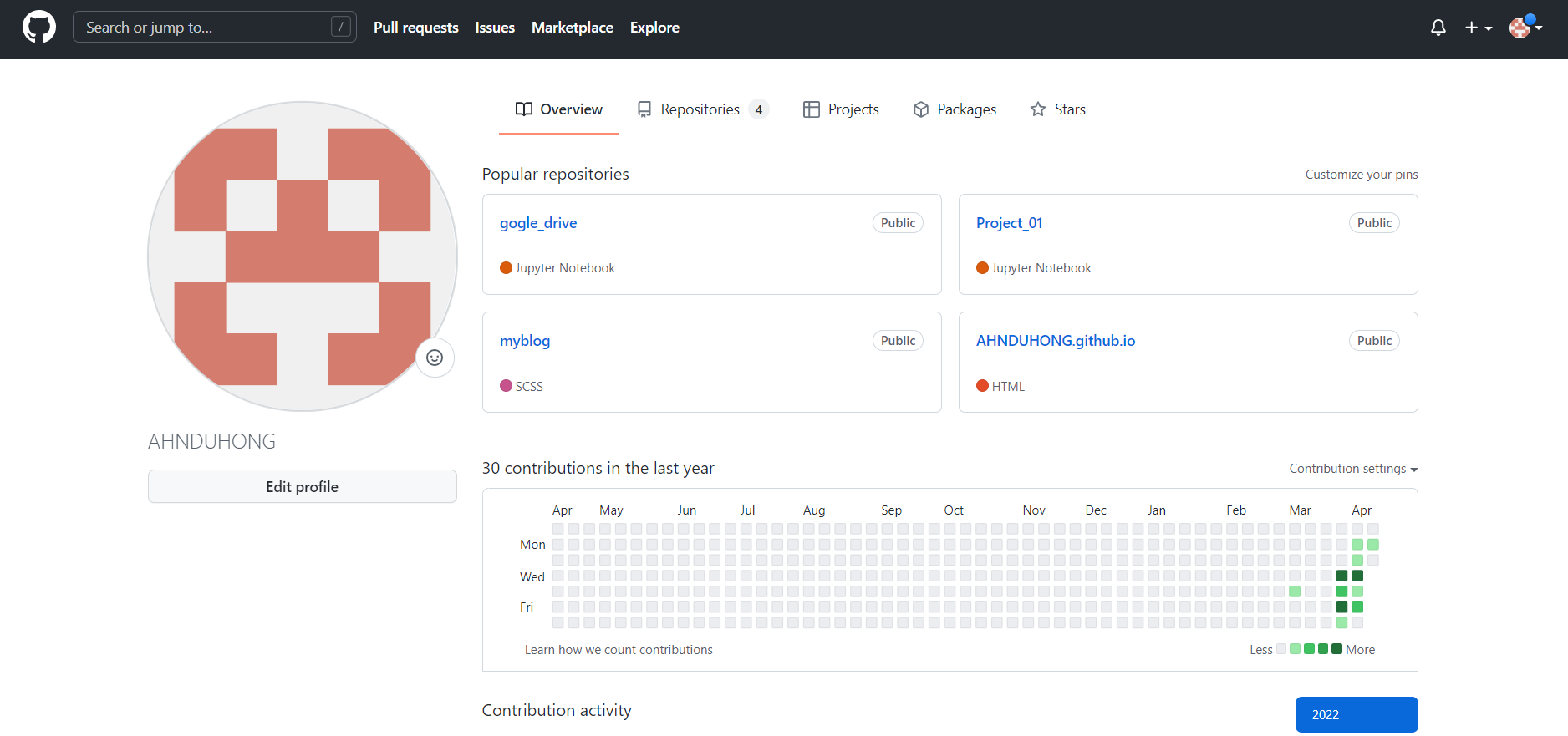The height and width of the screenshot is (736, 1568).
Task: Open the notifications bell
Action: coord(1438,28)
